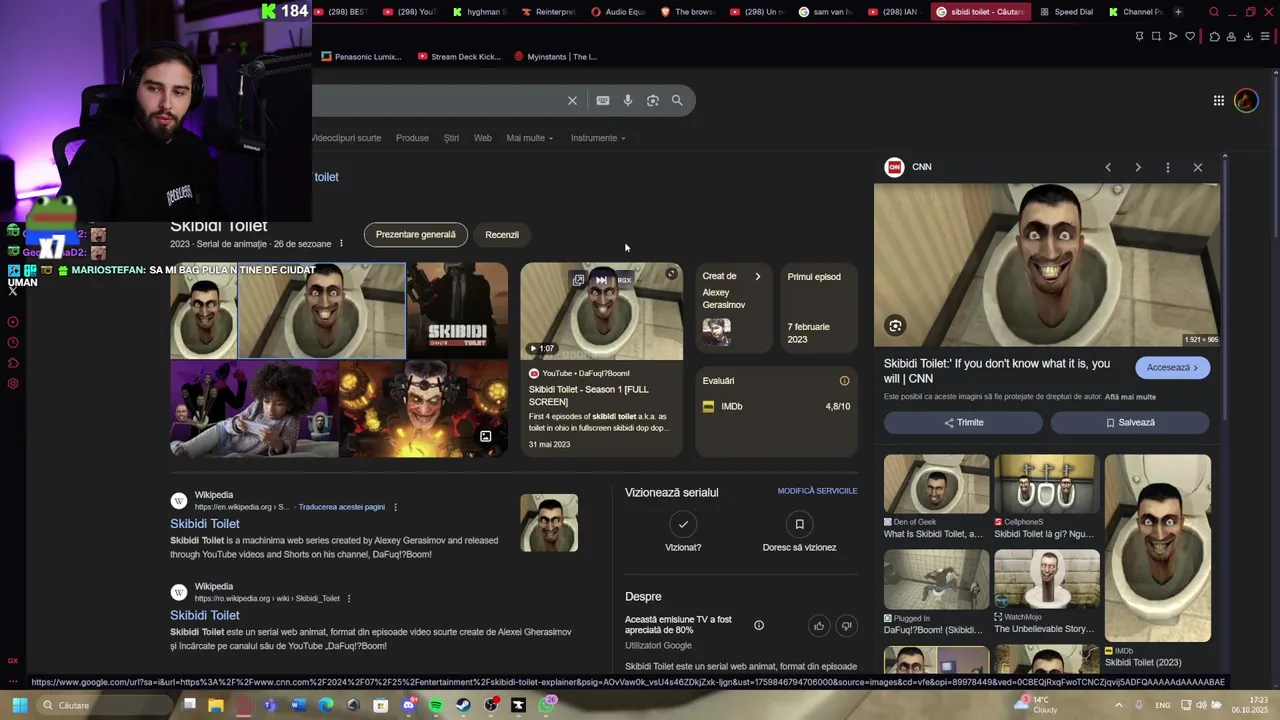Image resolution: width=1280 pixels, height=720 pixels.
Task: Click Traducerea acestei pagini link
Action: click(341, 507)
